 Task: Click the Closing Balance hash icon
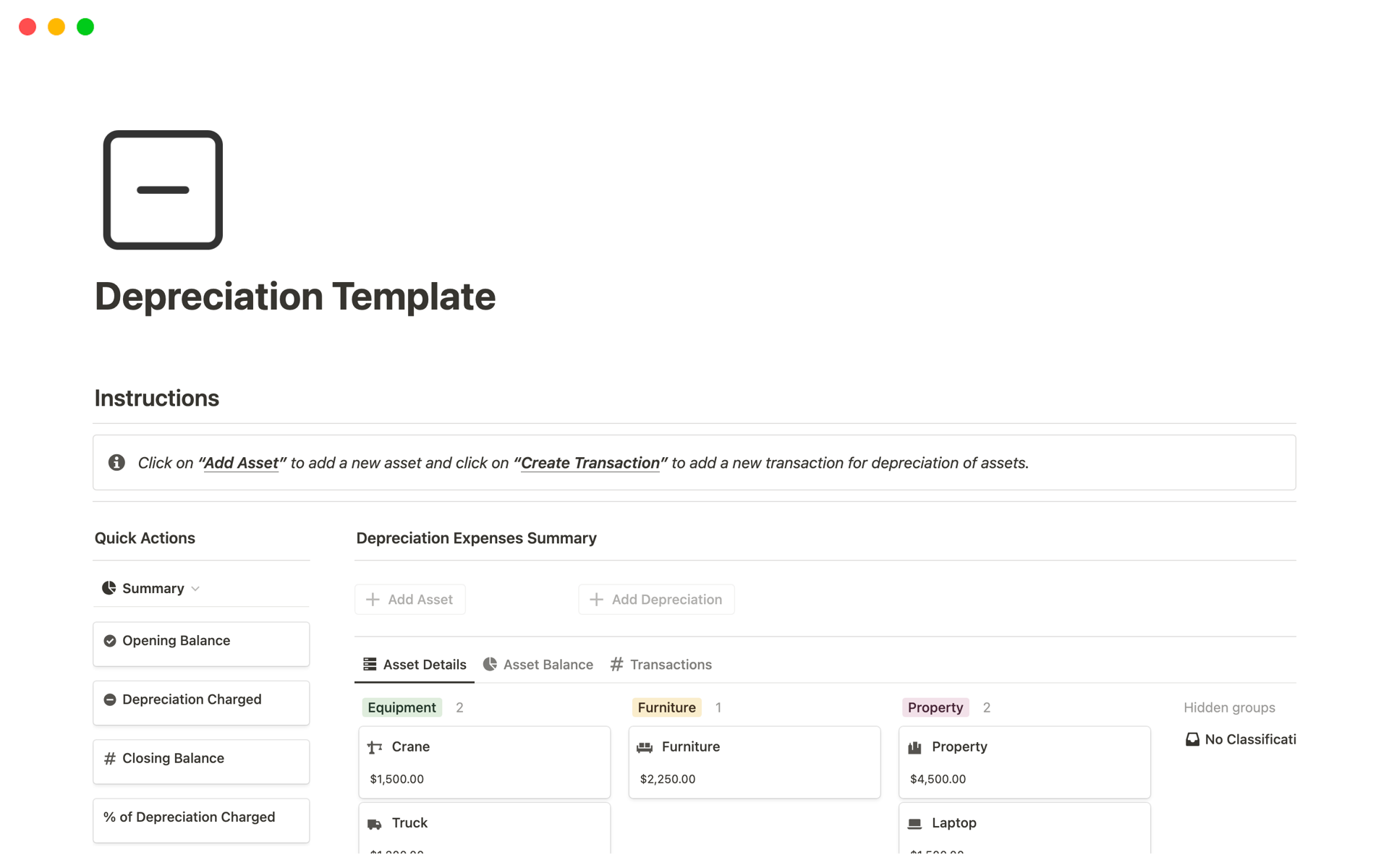110,757
